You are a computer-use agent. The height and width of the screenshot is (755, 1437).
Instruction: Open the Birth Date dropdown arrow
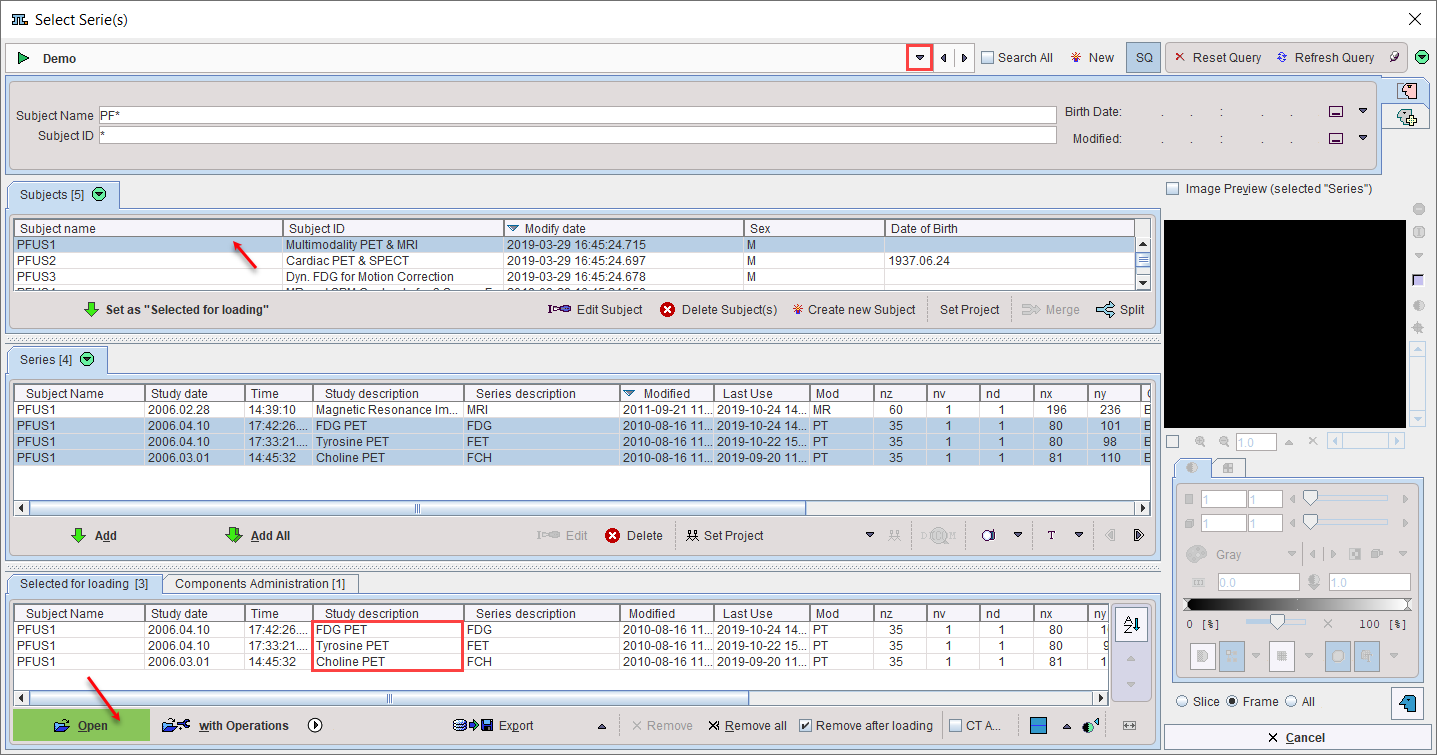point(1362,111)
